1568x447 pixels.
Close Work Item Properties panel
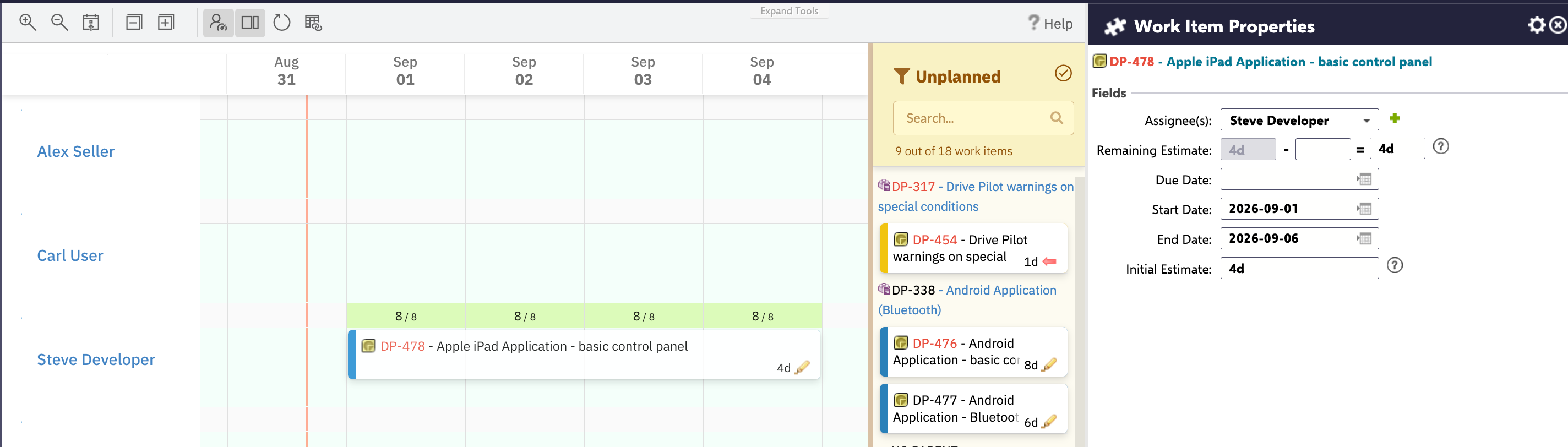tap(1558, 25)
